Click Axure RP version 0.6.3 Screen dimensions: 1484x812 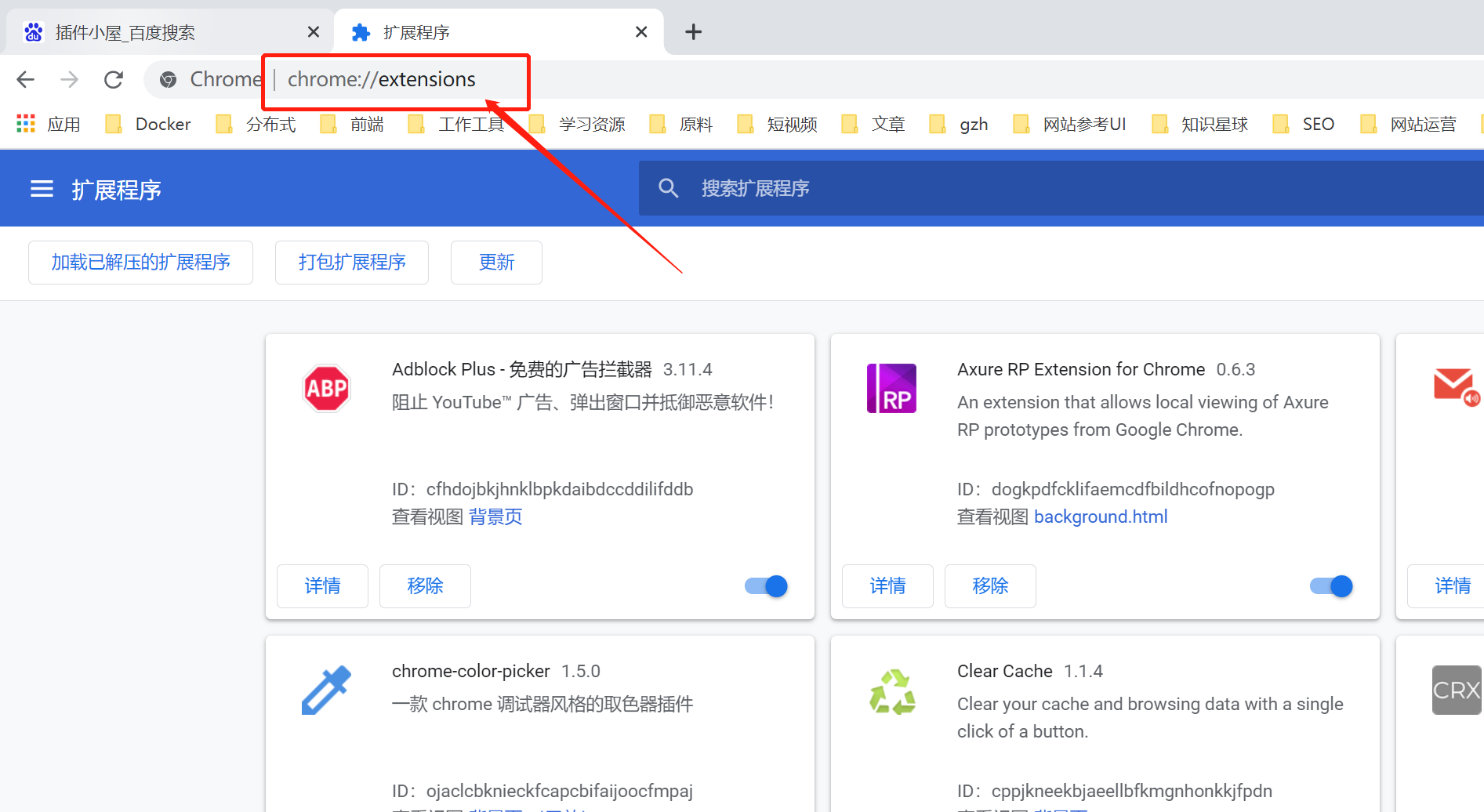click(1235, 369)
